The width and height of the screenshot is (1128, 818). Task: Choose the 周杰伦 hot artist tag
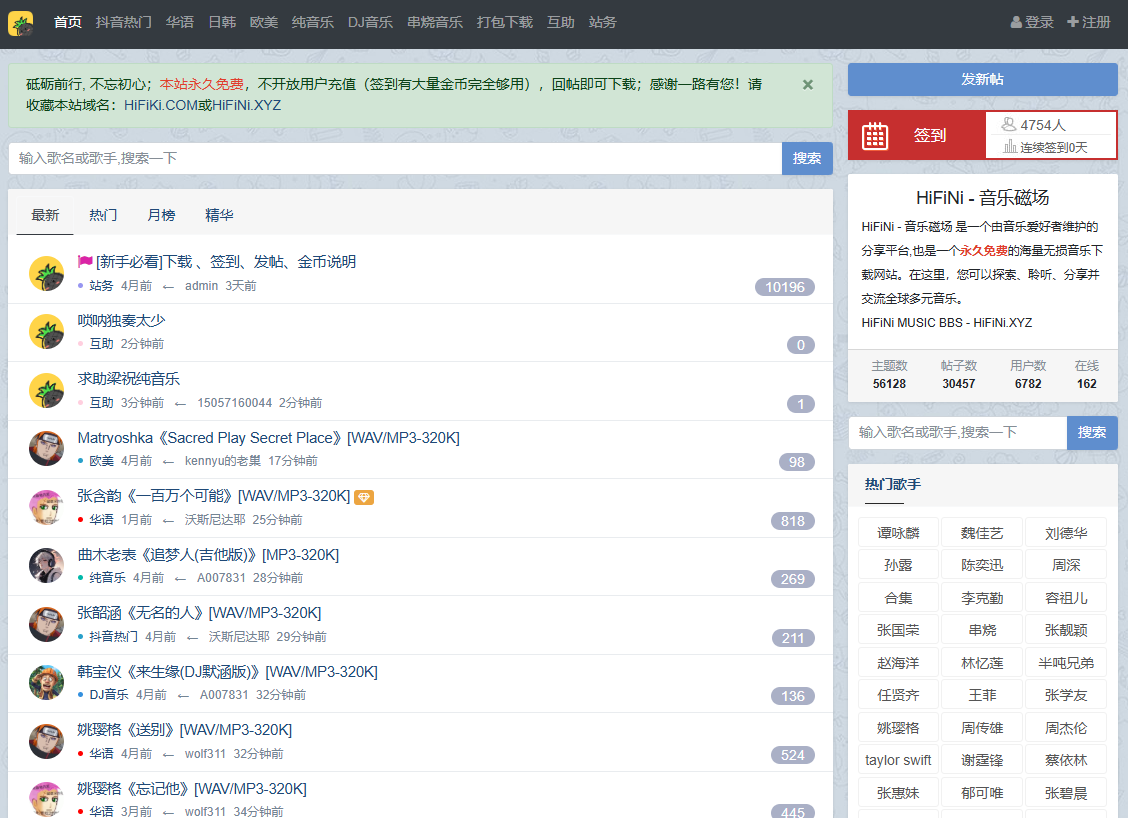(1065, 728)
